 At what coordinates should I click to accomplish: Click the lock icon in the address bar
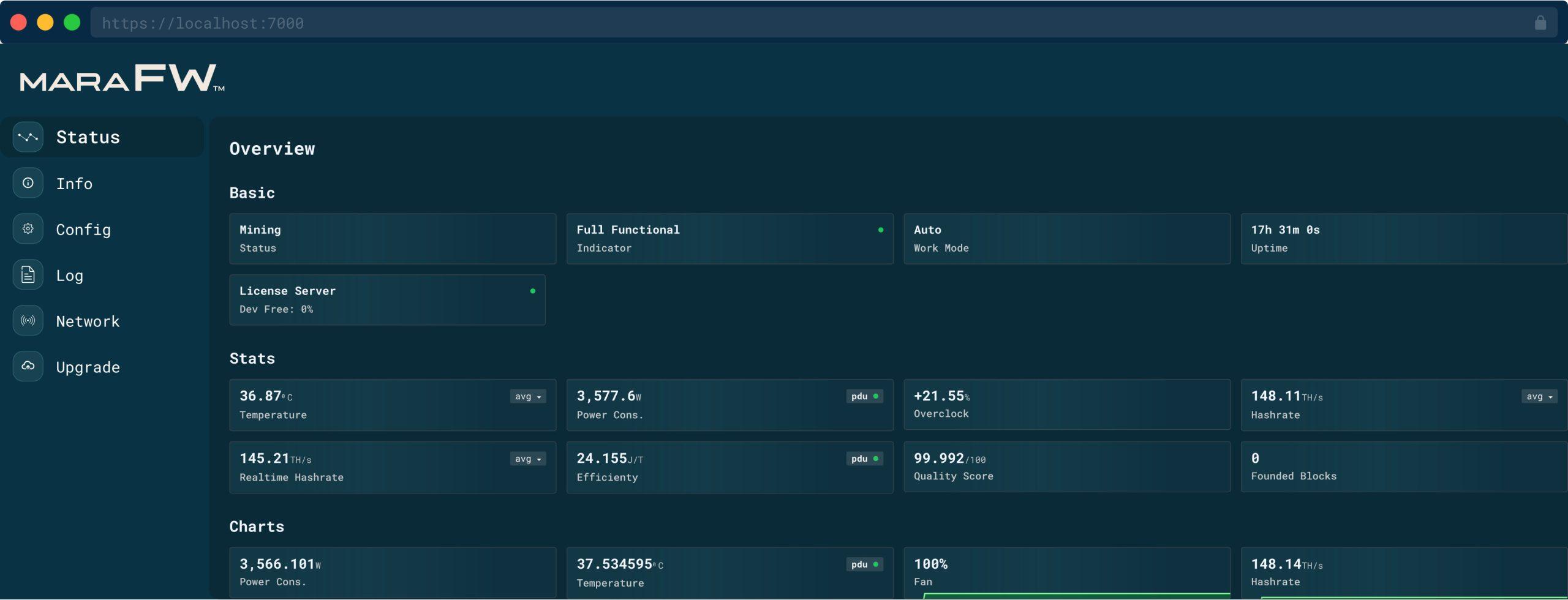(x=1540, y=23)
